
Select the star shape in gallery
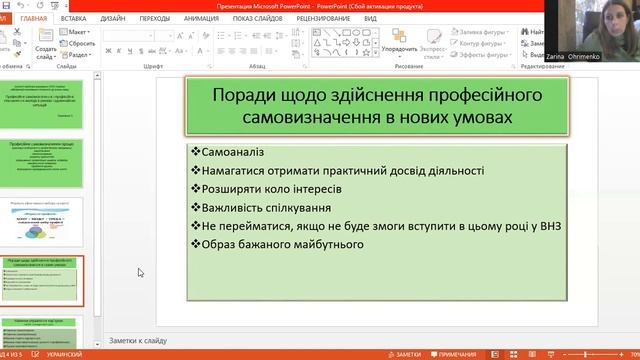tap(366, 52)
